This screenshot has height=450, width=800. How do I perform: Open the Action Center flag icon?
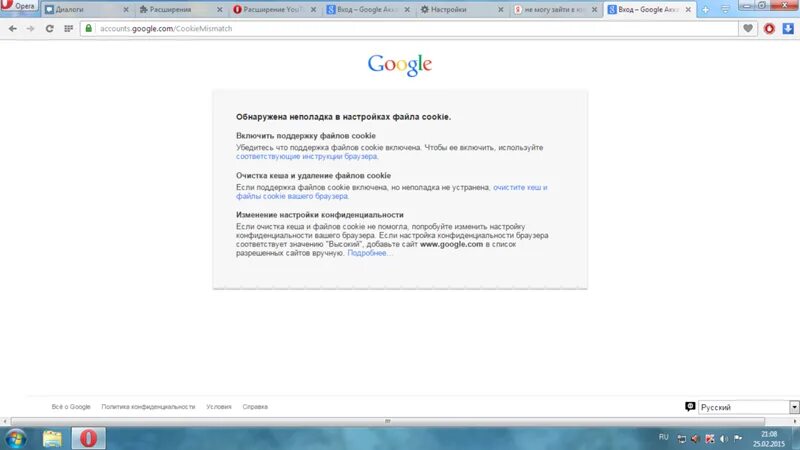point(738,438)
